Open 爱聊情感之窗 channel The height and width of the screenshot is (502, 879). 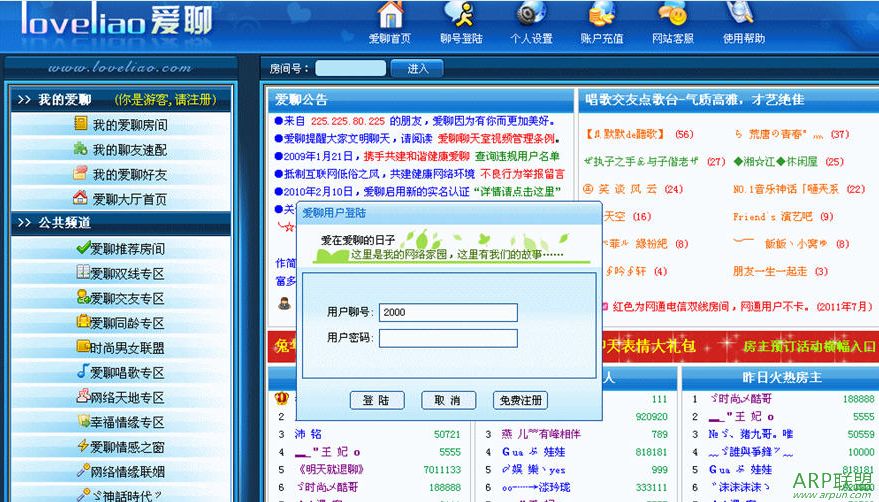(121, 446)
